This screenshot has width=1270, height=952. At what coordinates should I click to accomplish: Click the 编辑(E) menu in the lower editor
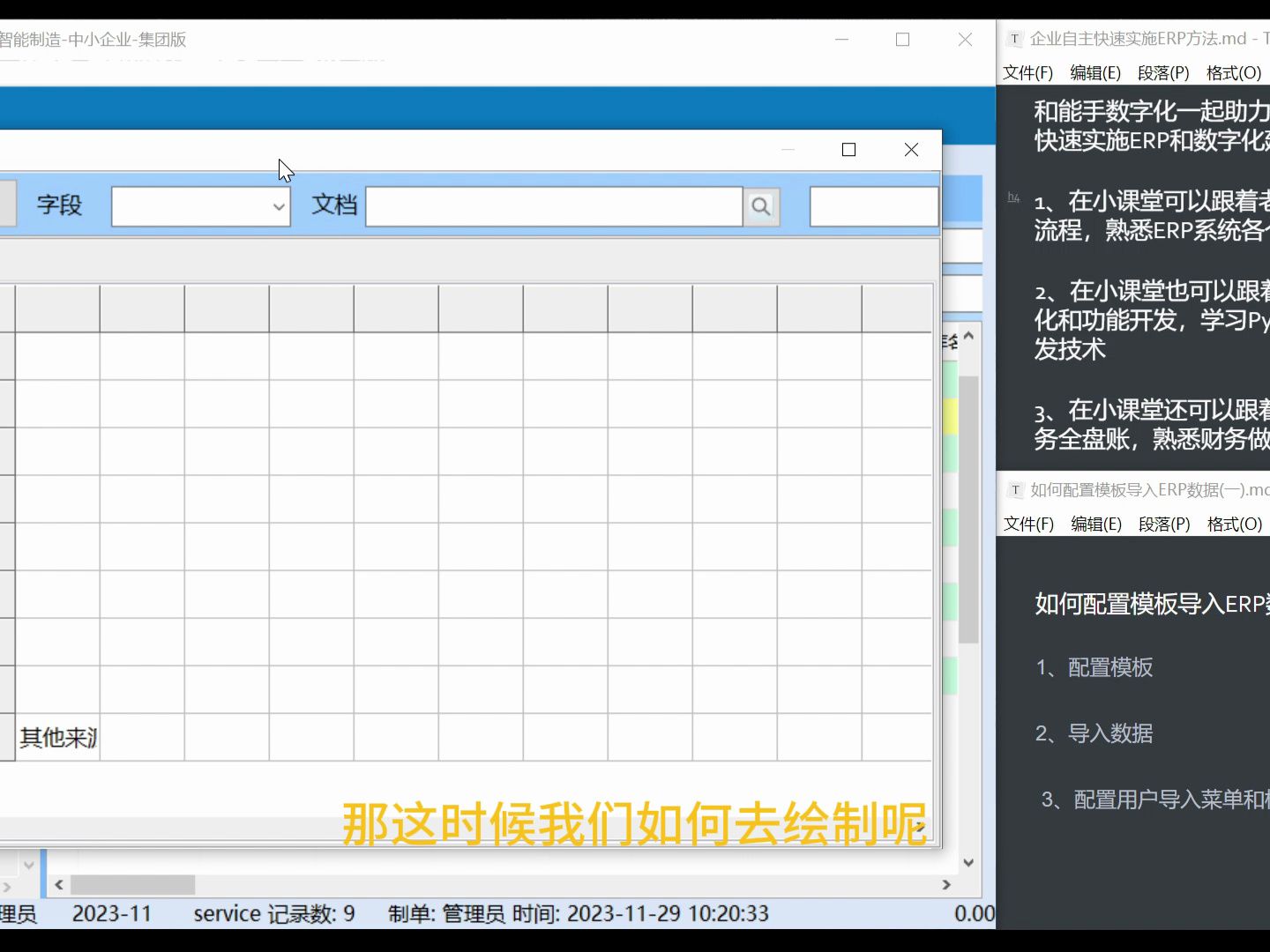click(1094, 524)
